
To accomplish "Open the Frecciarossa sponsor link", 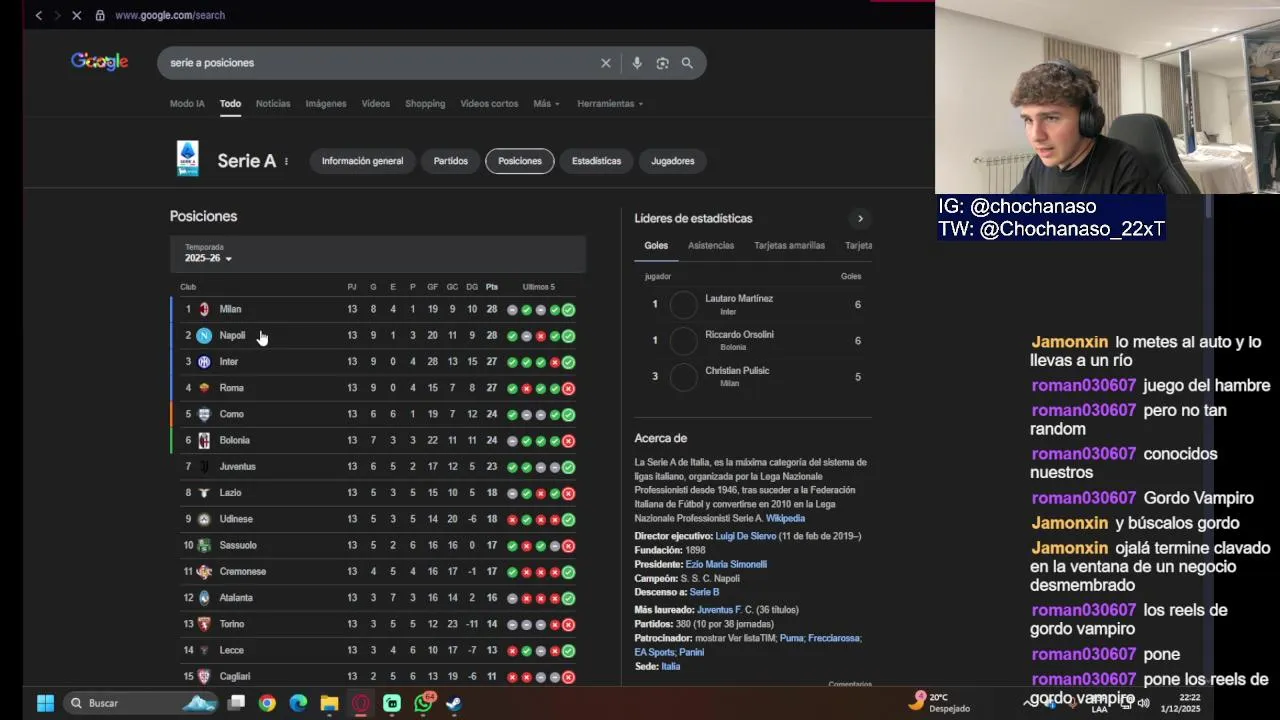I will [834, 638].
